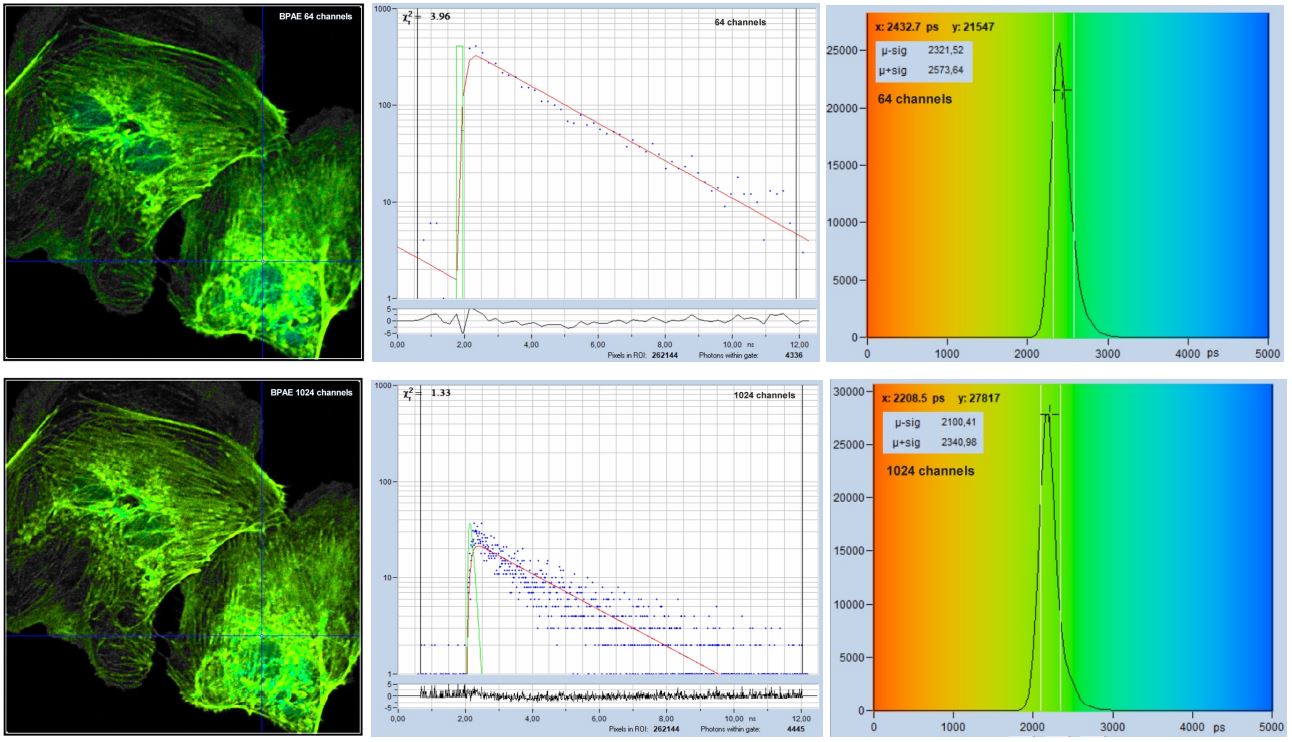Click the crosshair intersection in the 1024-channel image
The width and height of the screenshot is (1292, 742).
262,635
